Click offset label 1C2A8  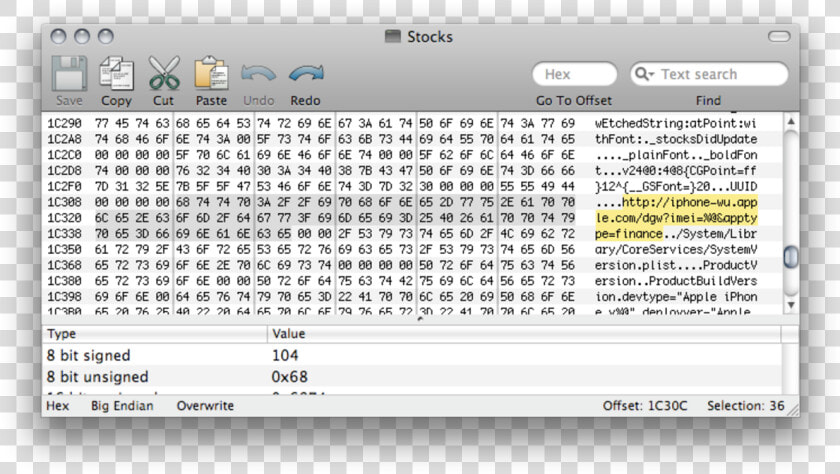click(64, 139)
